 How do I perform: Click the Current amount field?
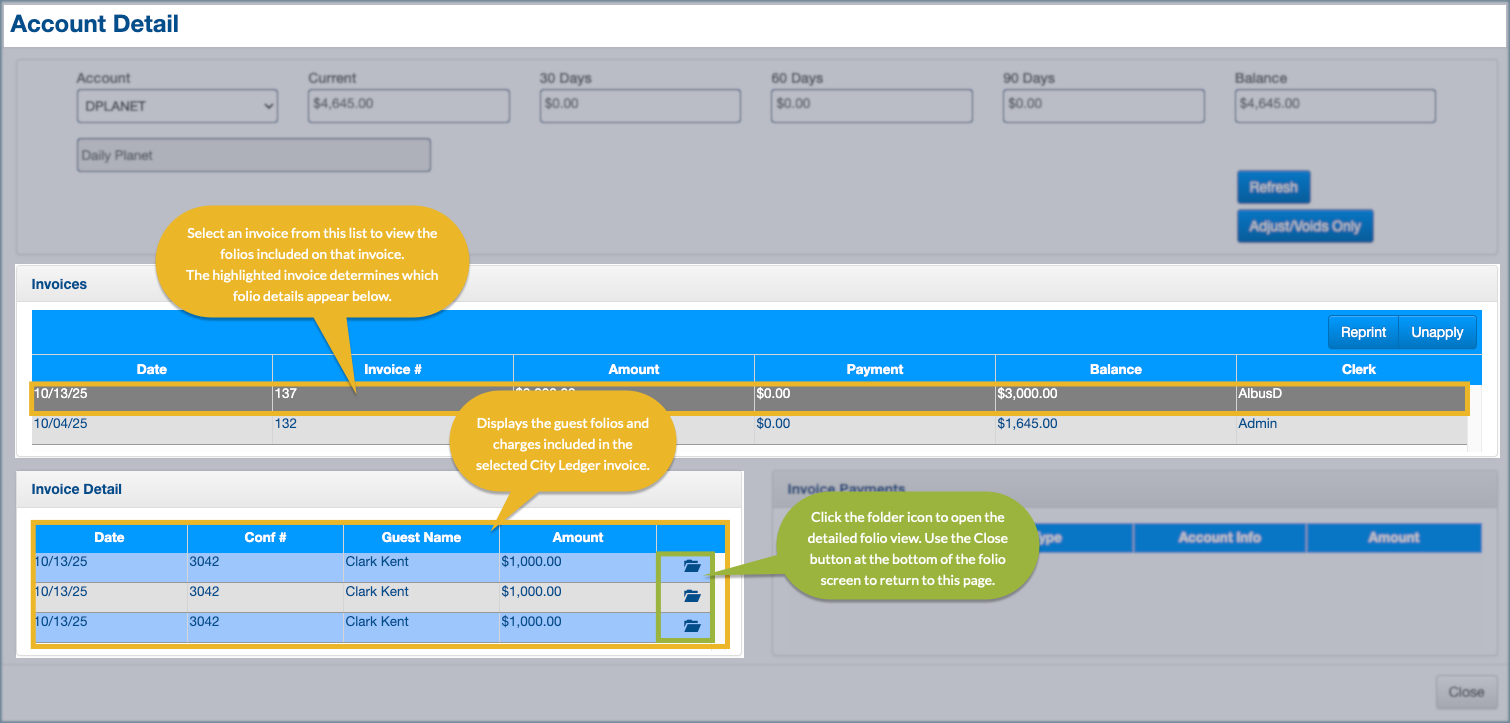(x=408, y=104)
